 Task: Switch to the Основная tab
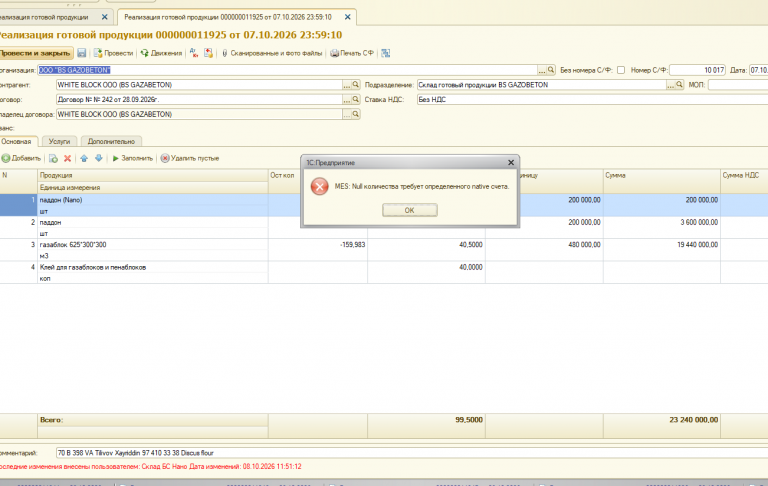pos(17,141)
